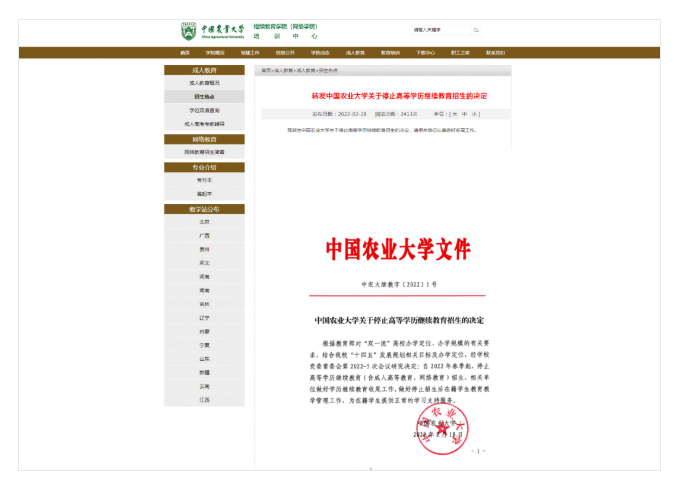Open 职工之家 in the navigation bar
Screen dimensions: 688x486
[460, 53]
